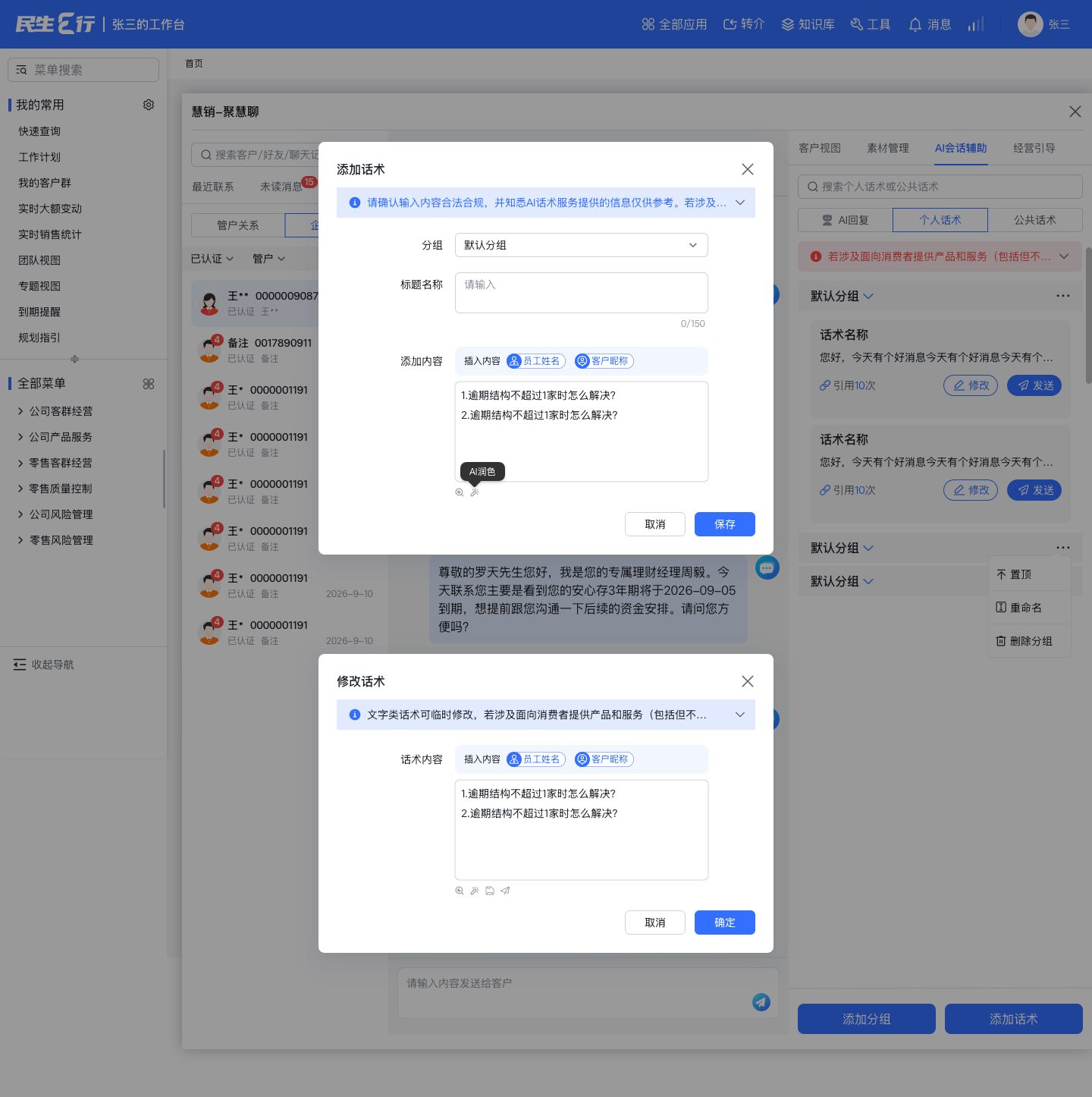Expand red compliance warning banner
This screenshot has height=1097, width=1092.
click(1064, 256)
